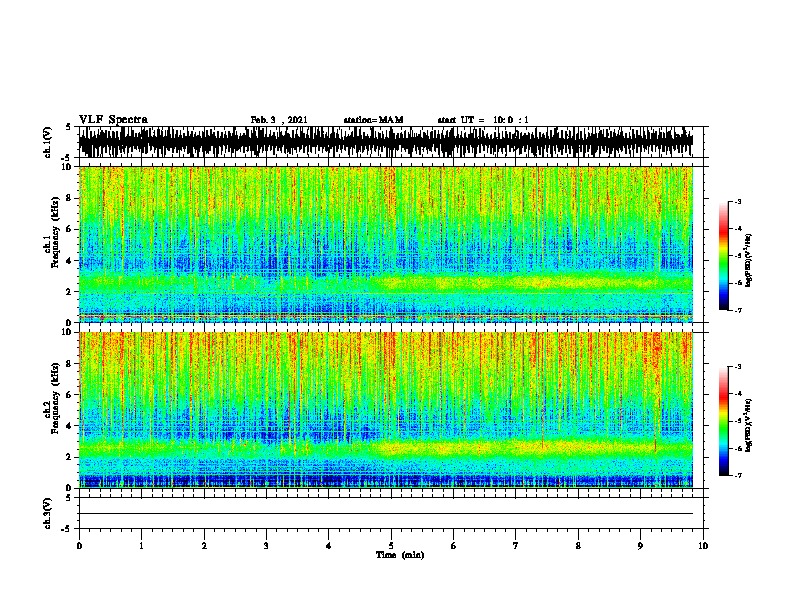792x612 pixels.
Task: Click the time axis tick '3'
Action: (266, 546)
